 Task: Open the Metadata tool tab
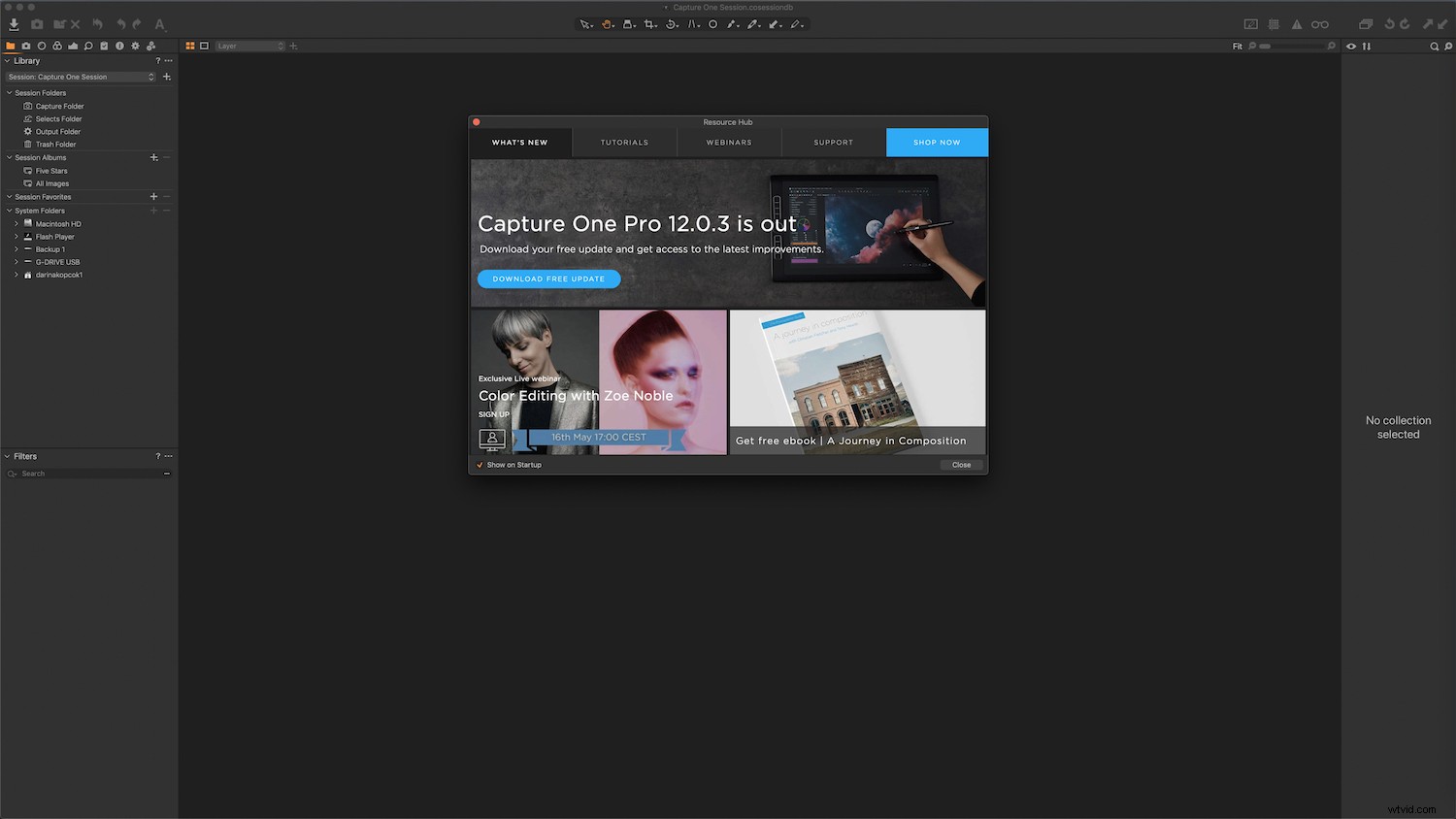point(119,46)
